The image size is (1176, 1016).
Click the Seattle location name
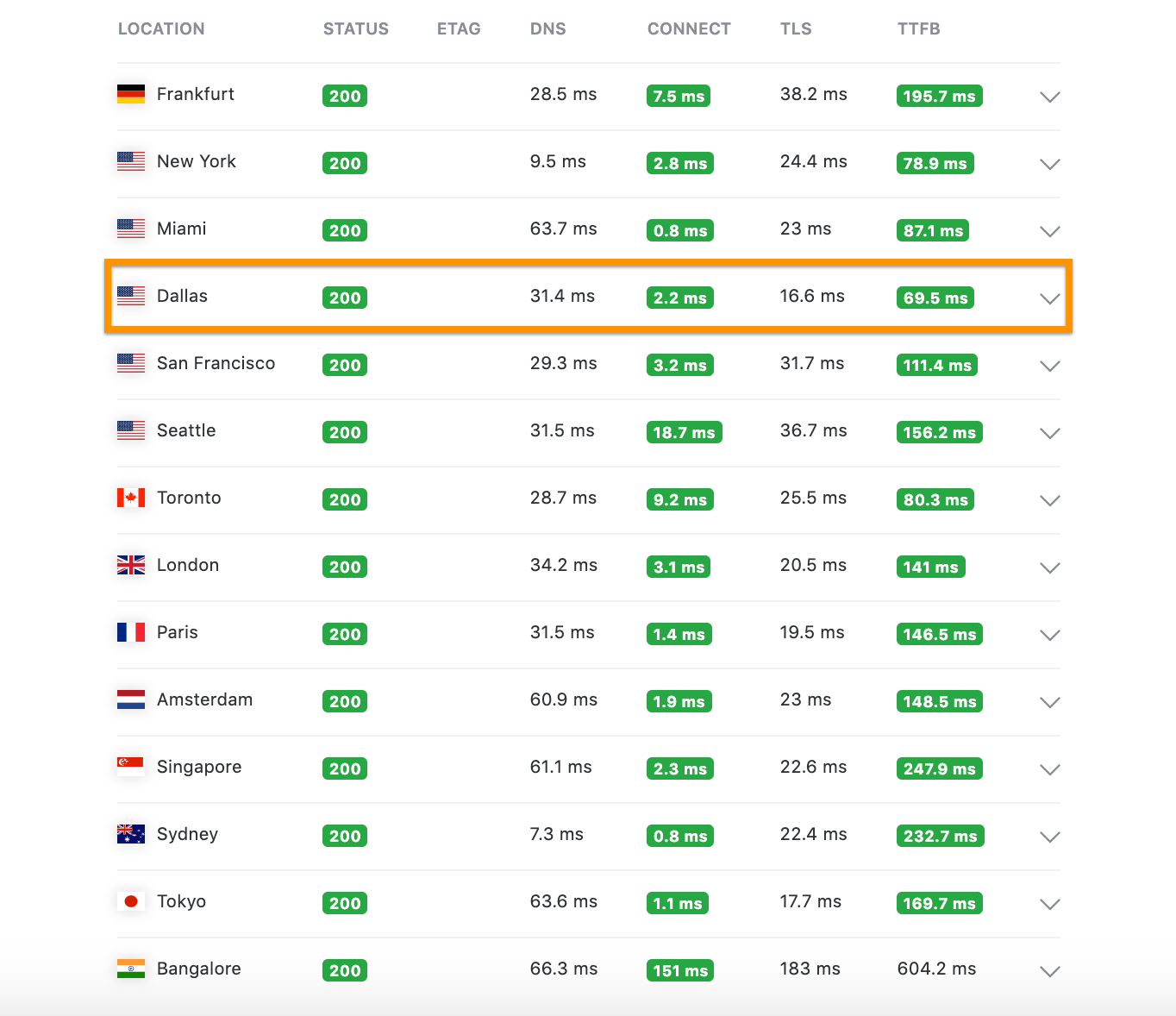pos(186,430)
